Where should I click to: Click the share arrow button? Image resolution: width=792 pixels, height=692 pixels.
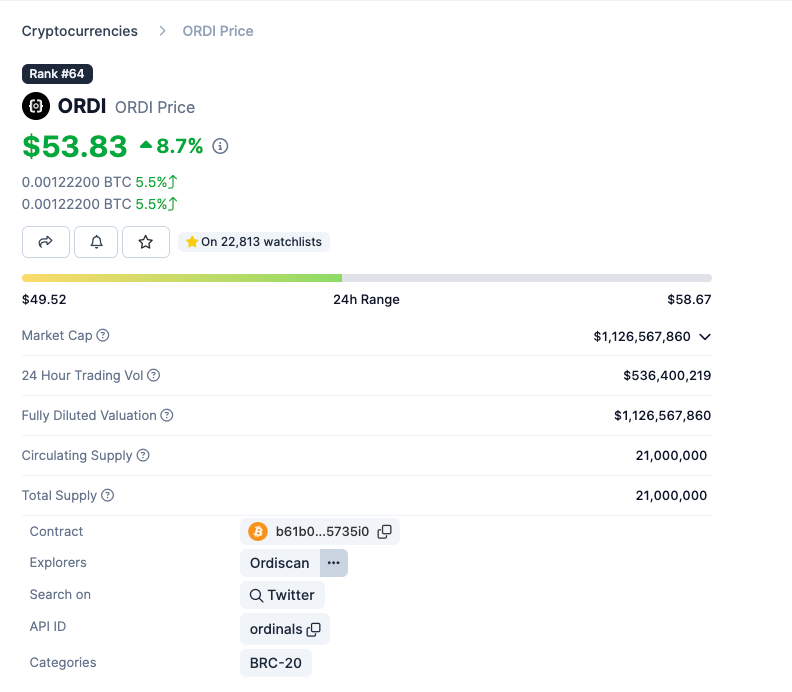[x=46, y=242]
